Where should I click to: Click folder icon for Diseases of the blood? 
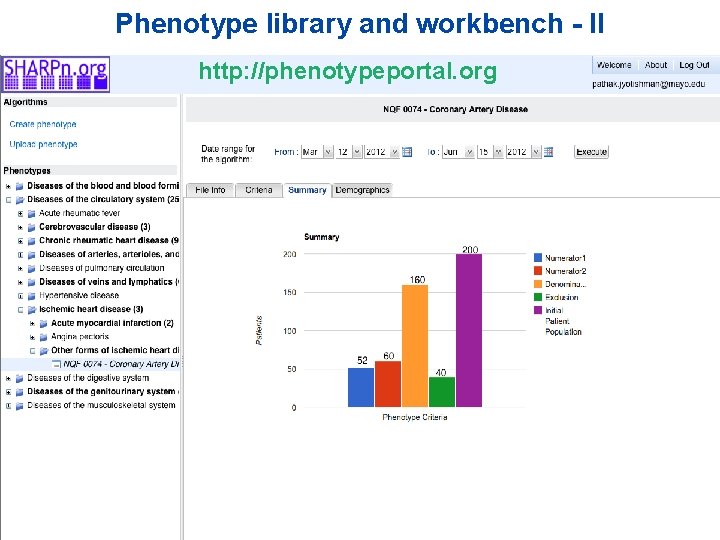coord(20,186)
